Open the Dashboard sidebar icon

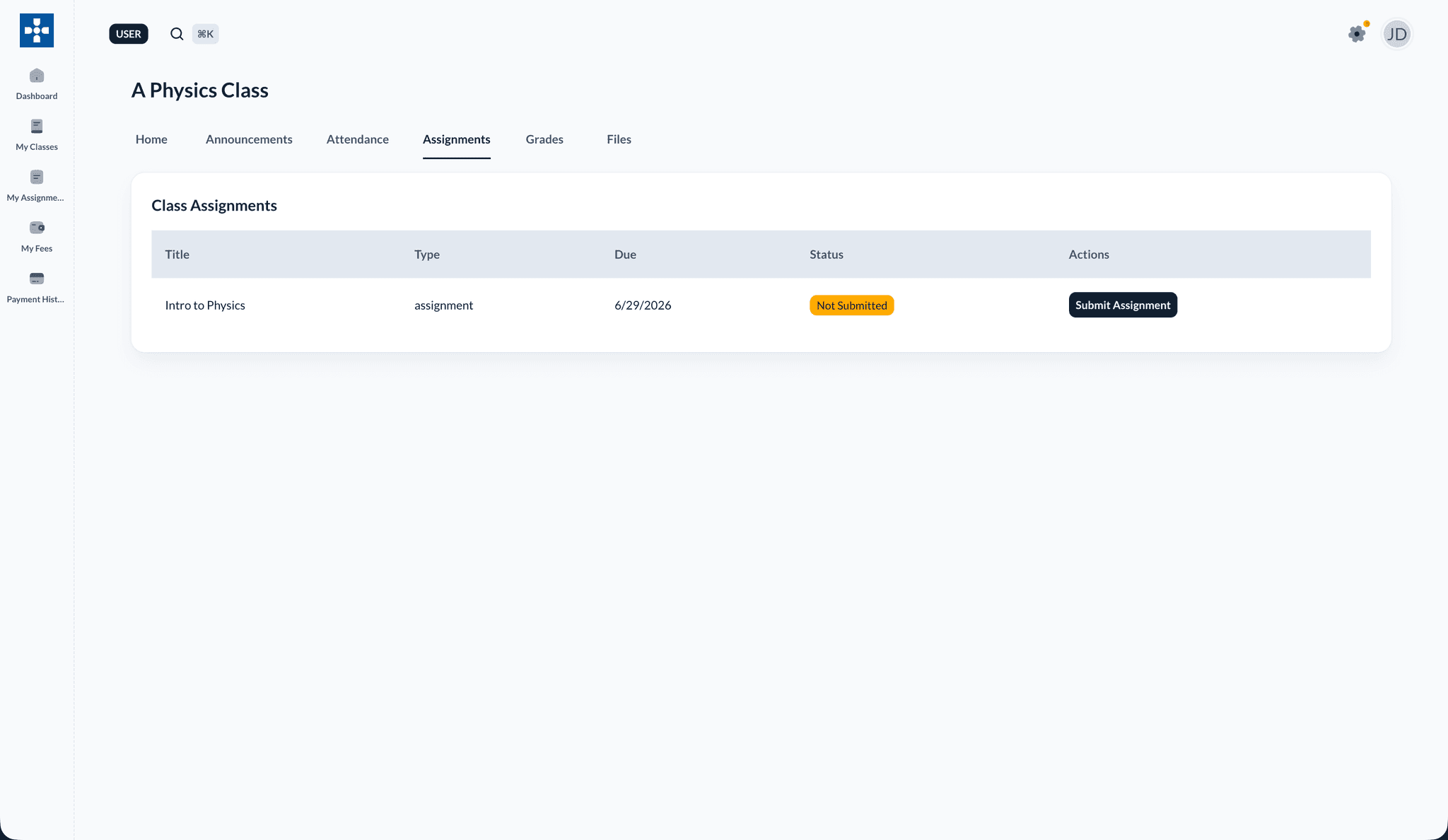(37, 76)
